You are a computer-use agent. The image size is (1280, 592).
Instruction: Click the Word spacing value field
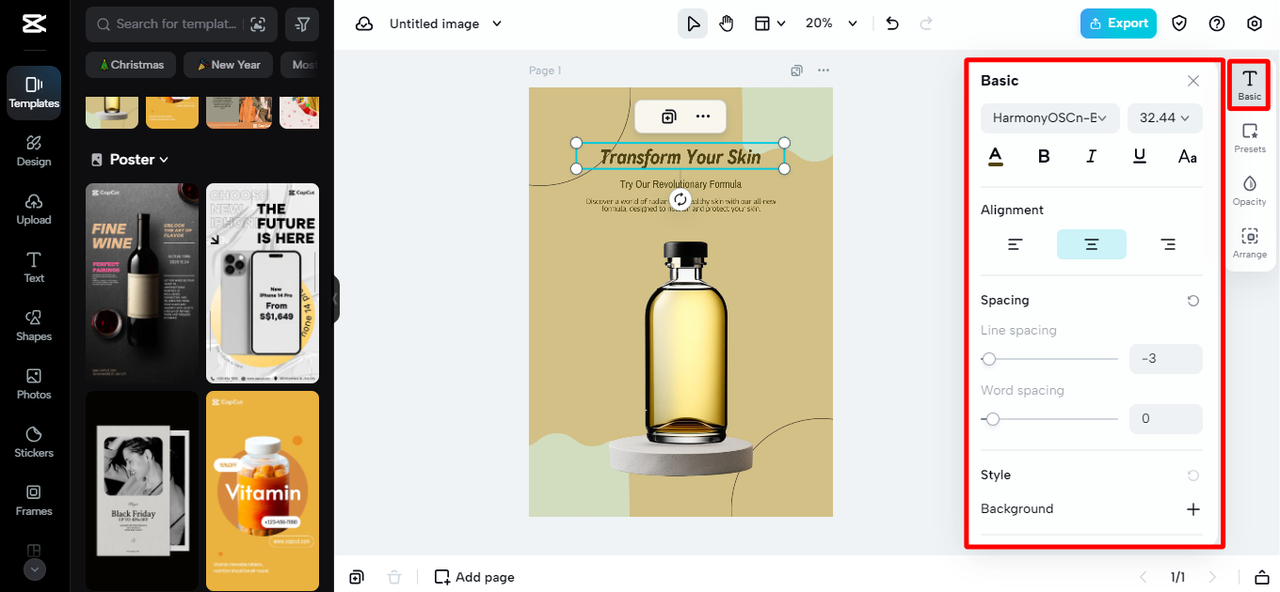click(x=1166, y=418)
